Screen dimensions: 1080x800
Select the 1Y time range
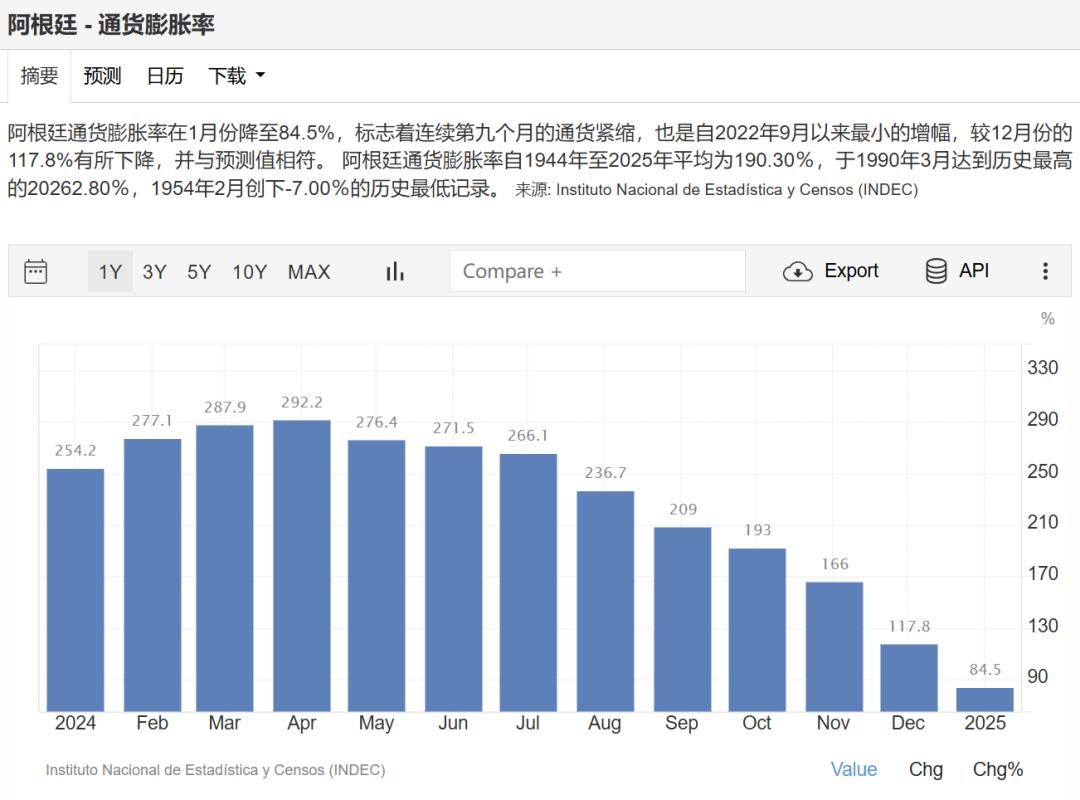point(110,271)
